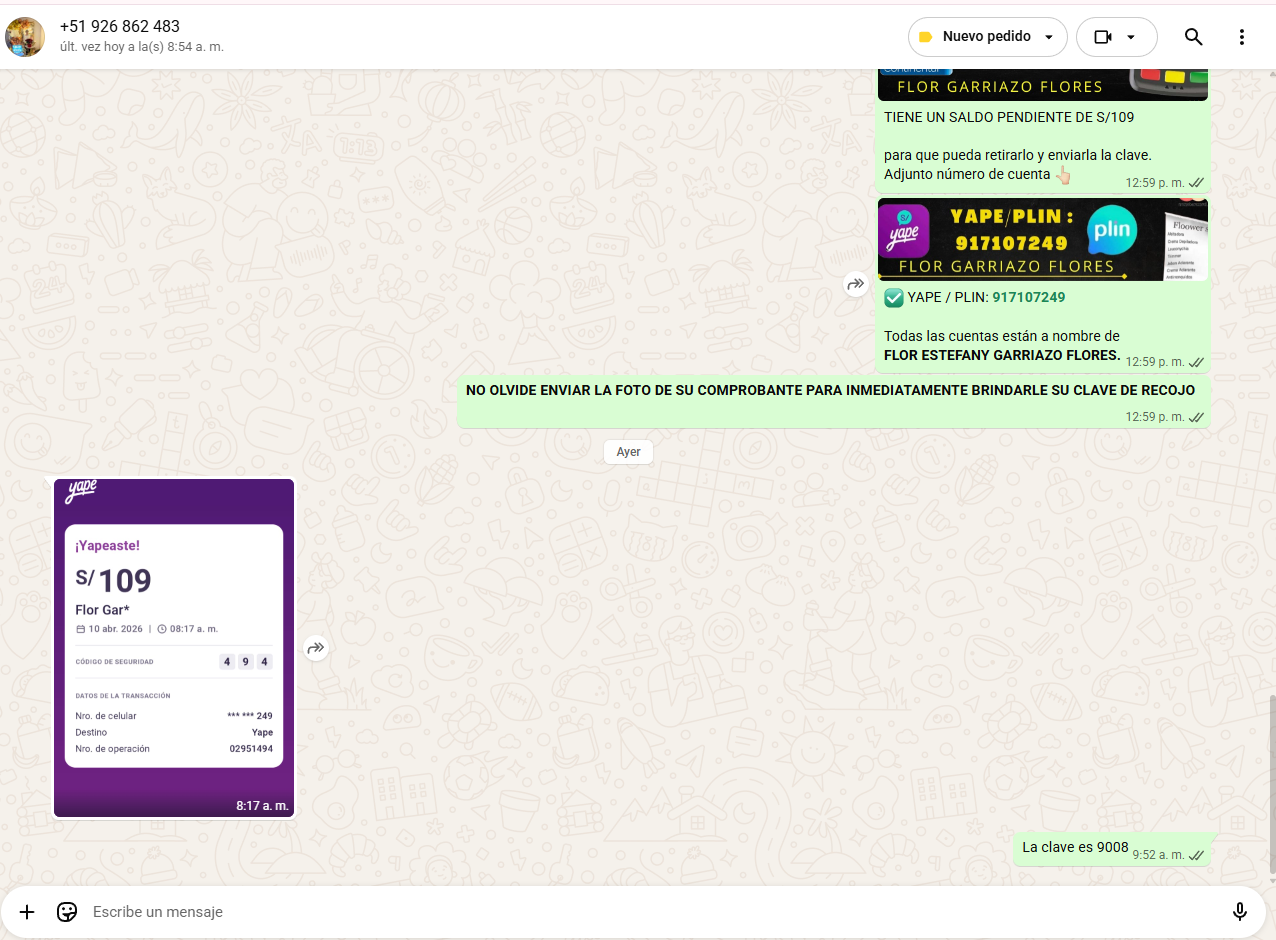Expand the Nuevo pedido label dropdown
Image resolution: width=1276 pixels, height=940 pixels.
(1049, 37)
